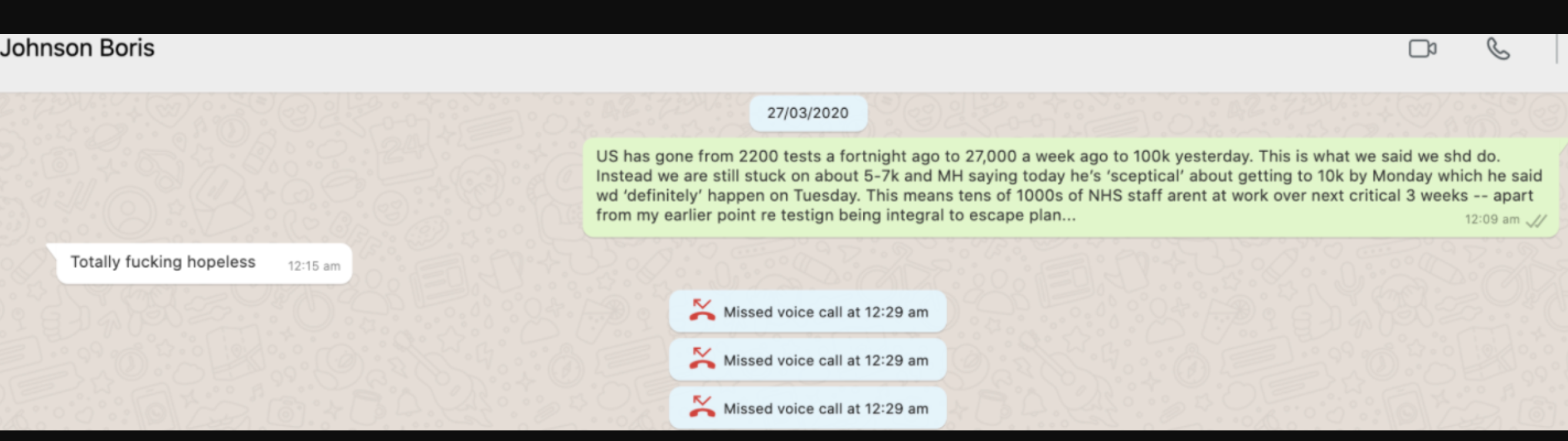Viewport: 1568px width, 441px height.
Task: Call back from the bottom missed voice call text
Action: click(x=825, y=409)
